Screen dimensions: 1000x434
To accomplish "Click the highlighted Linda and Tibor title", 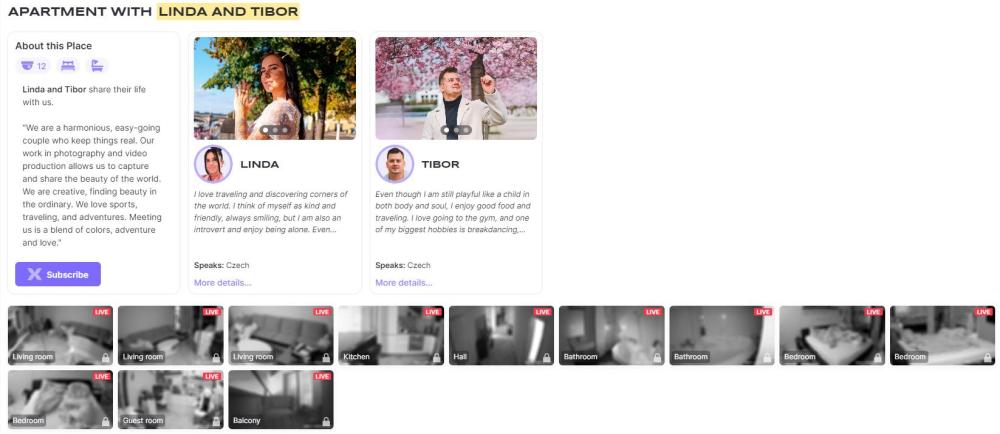I will (x=228, y=11).
